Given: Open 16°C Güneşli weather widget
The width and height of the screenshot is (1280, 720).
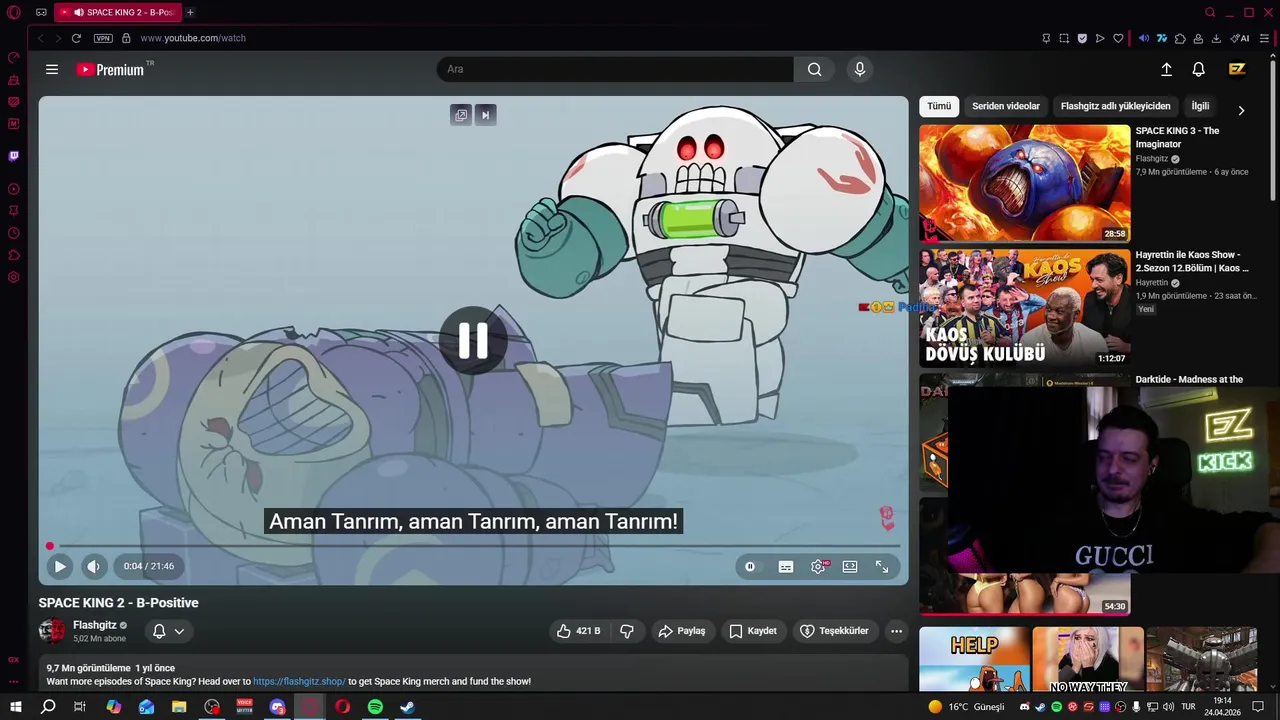Looking at the screenshot, I should pos(966,707).
